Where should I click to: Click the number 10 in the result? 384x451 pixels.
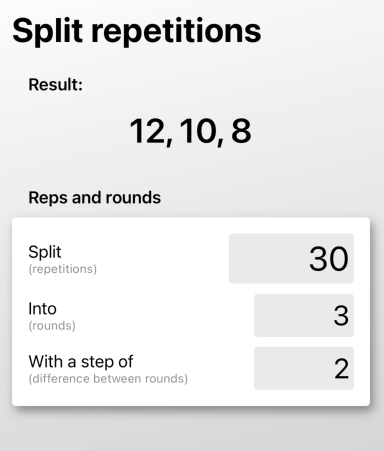click(198, 131)
